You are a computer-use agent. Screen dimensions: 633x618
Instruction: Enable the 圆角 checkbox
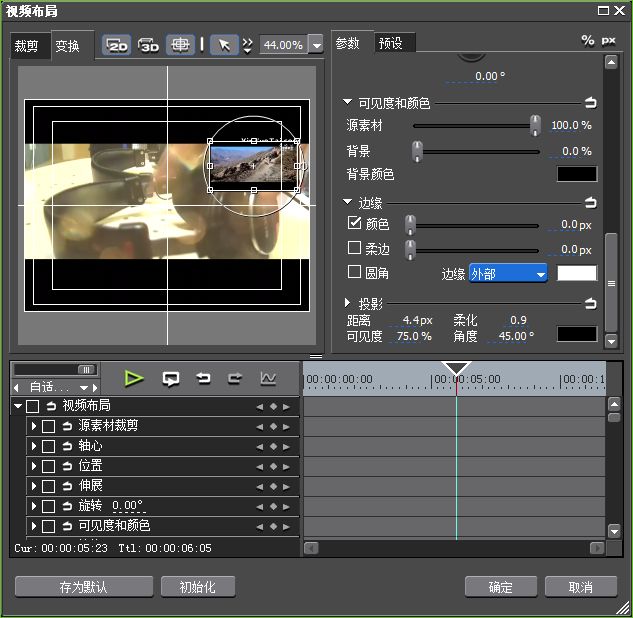pyautogui.click(x=354, y=272)
